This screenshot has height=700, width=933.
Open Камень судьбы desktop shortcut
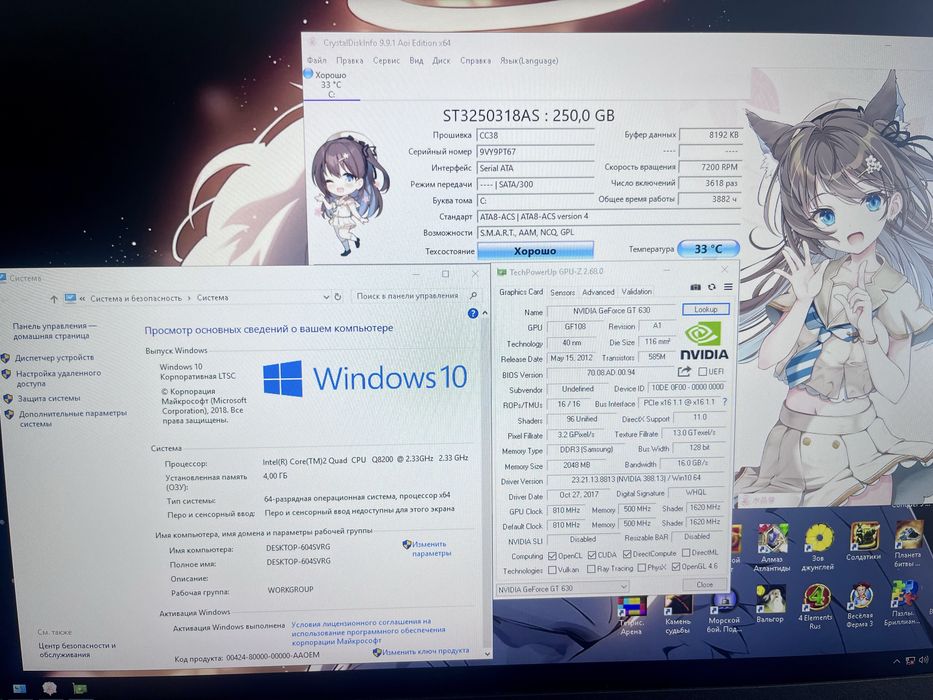point(678,615)
